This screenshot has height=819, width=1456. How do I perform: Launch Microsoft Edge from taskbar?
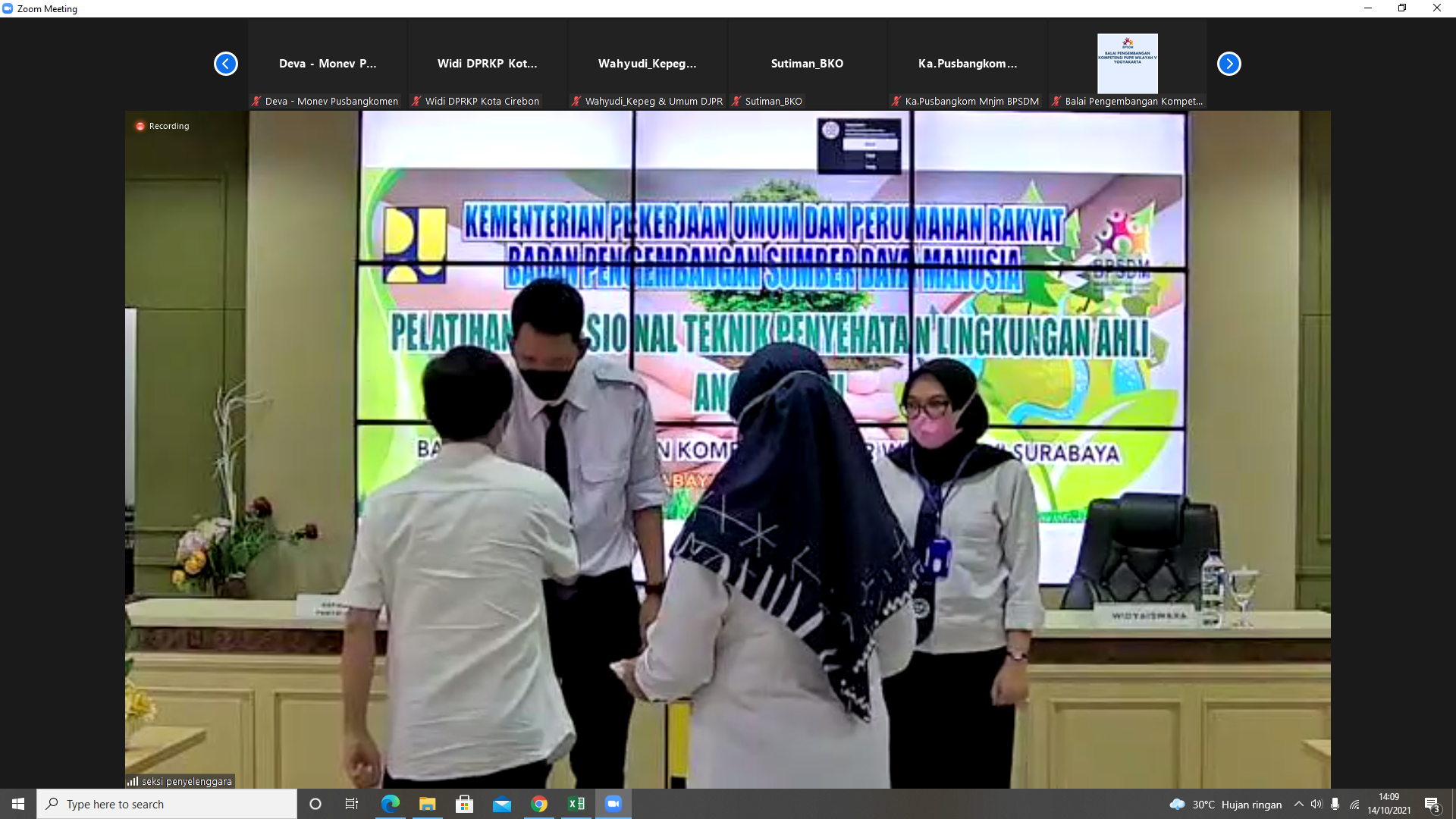tap(391, 804)
